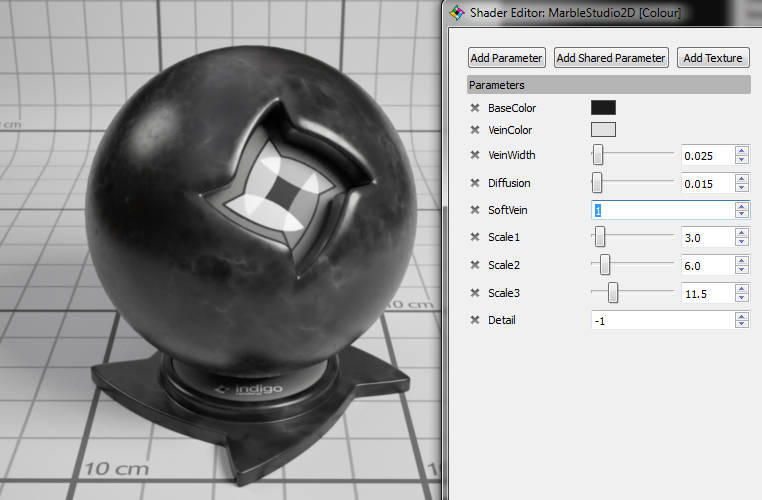Open the BaseColor black color swatch
The width and height of the screenshot is (762, 500).
603,107
